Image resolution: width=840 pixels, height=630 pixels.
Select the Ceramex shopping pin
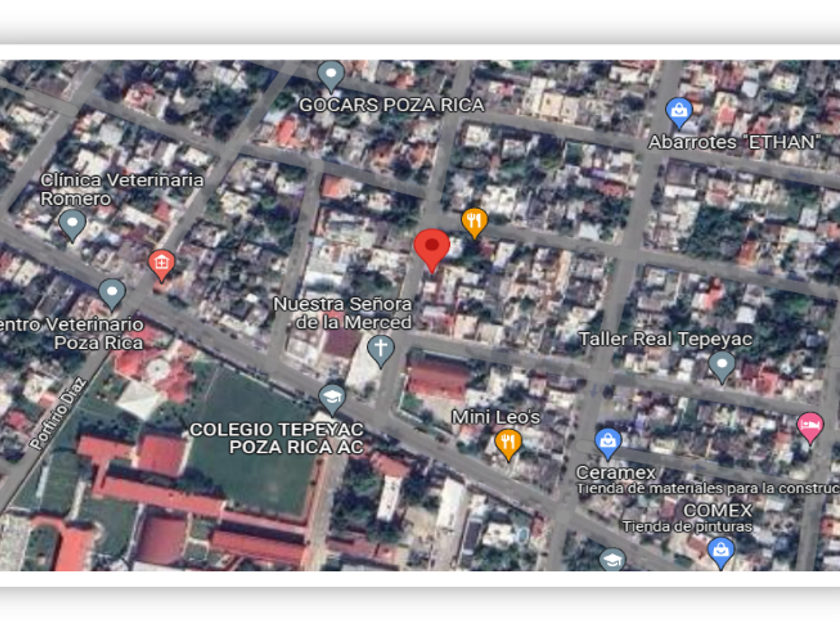coord(608,444)
